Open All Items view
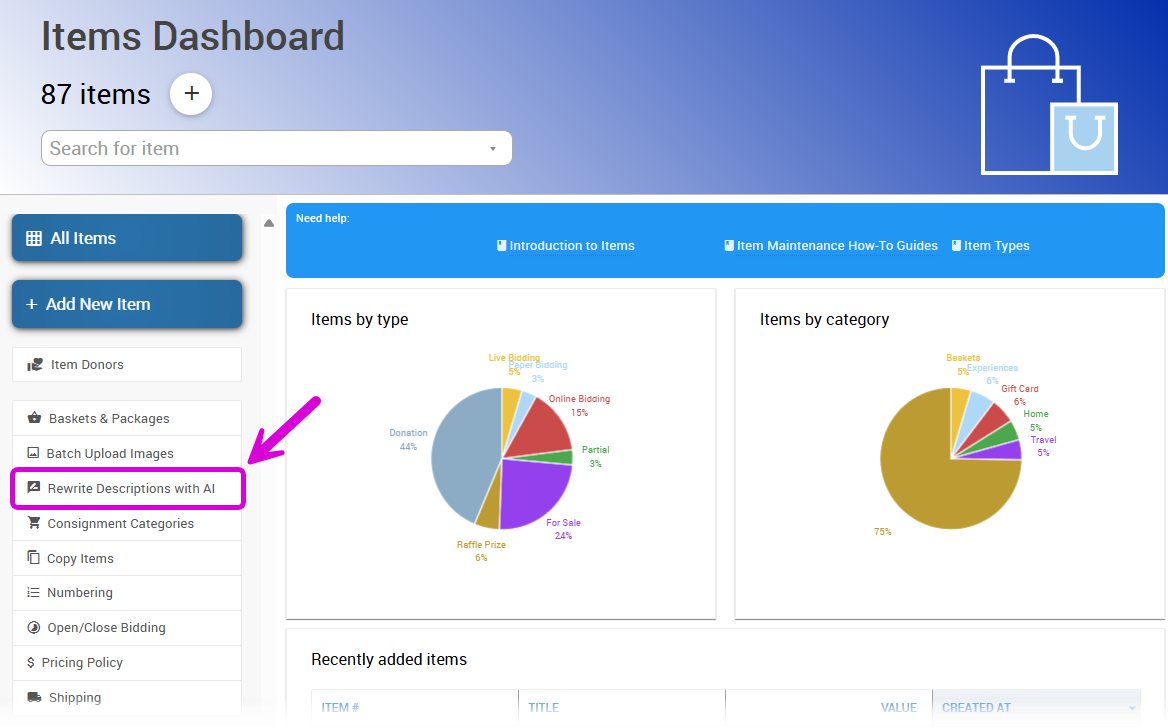The width and height of the screenshot is (1168, 728). coord(127,238)
